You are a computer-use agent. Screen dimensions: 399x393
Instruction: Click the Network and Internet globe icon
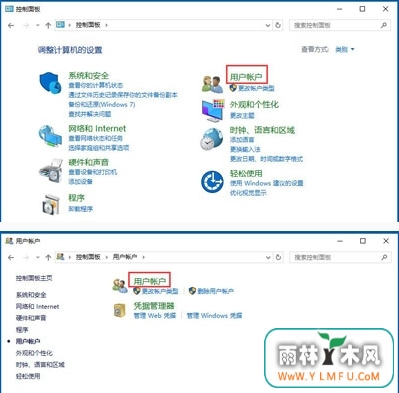[x=50, y=136]
